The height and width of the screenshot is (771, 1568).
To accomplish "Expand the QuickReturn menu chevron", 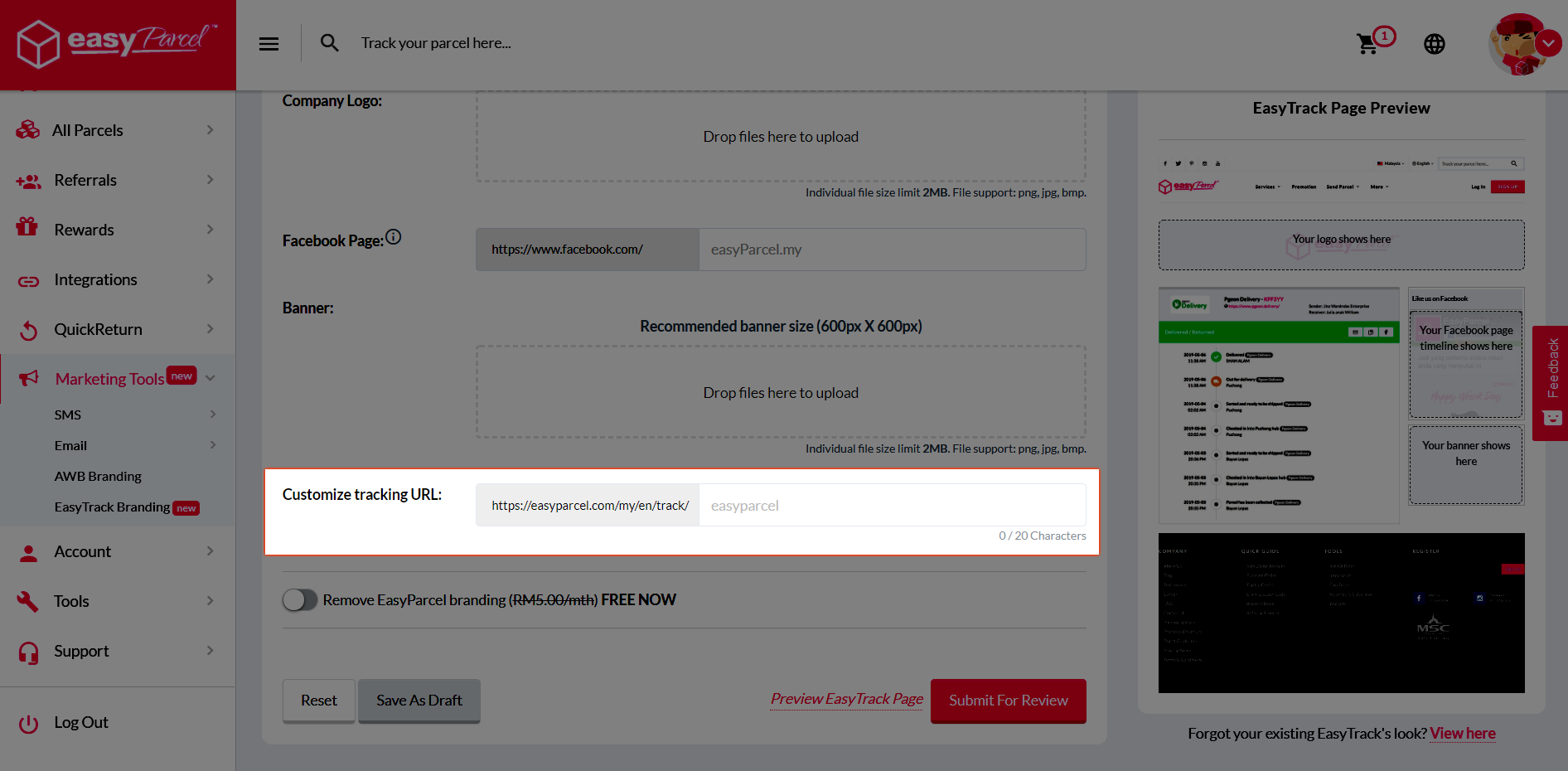I will coord(210,329).
